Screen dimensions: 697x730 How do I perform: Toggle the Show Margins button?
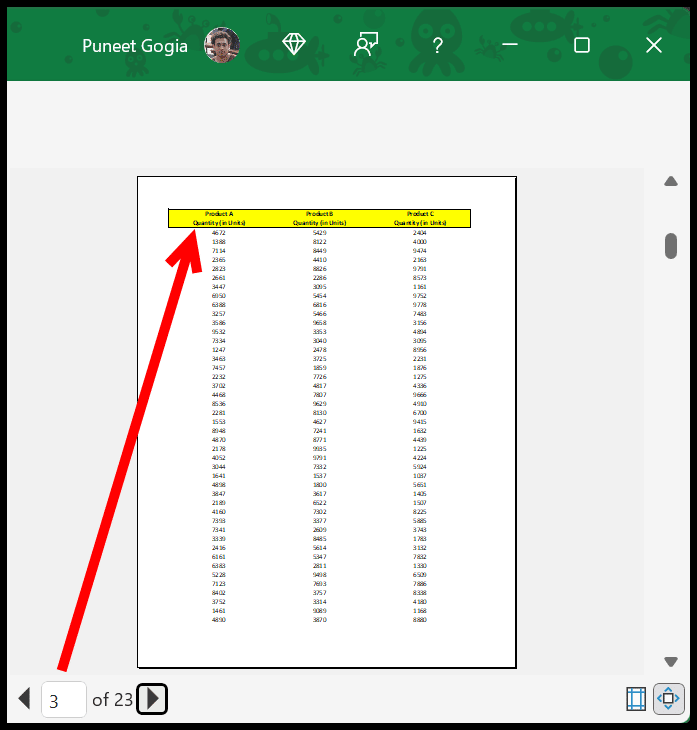pyautogui.click(x=635, y=699)
